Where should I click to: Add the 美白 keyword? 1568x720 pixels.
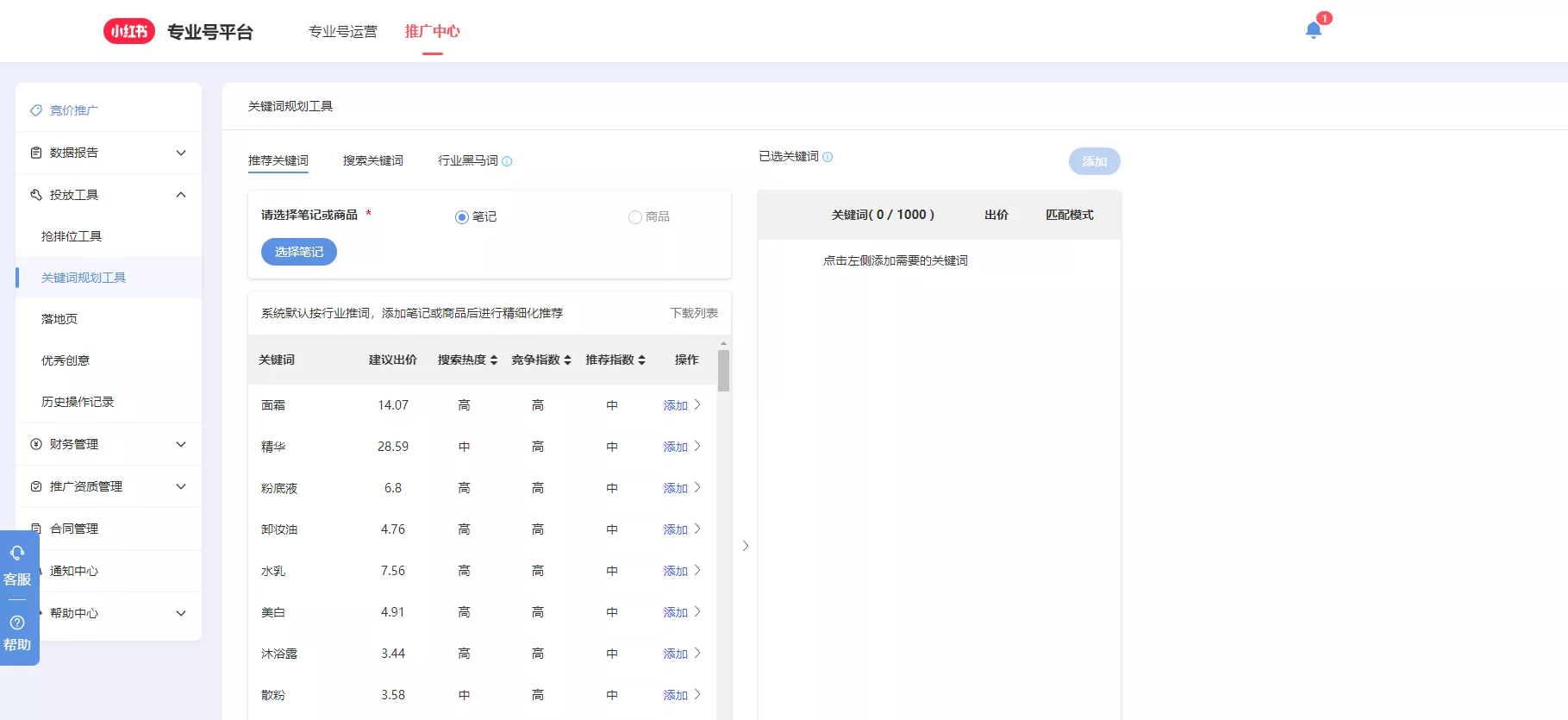click(x=681, y=612)
